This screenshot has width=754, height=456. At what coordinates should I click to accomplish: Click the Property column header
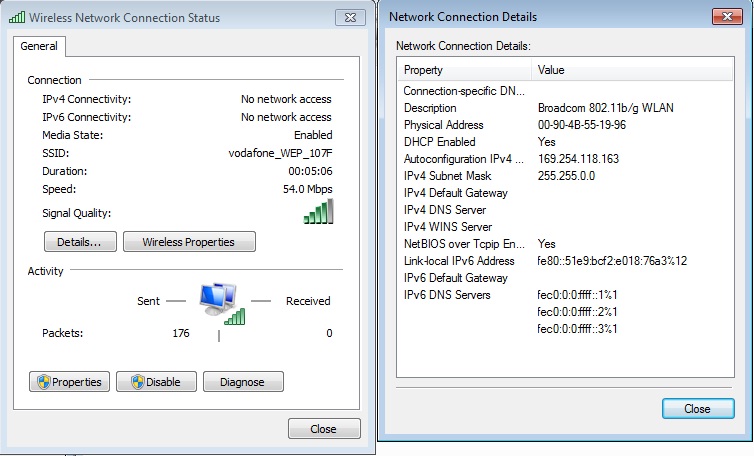(x=464, y=71)
